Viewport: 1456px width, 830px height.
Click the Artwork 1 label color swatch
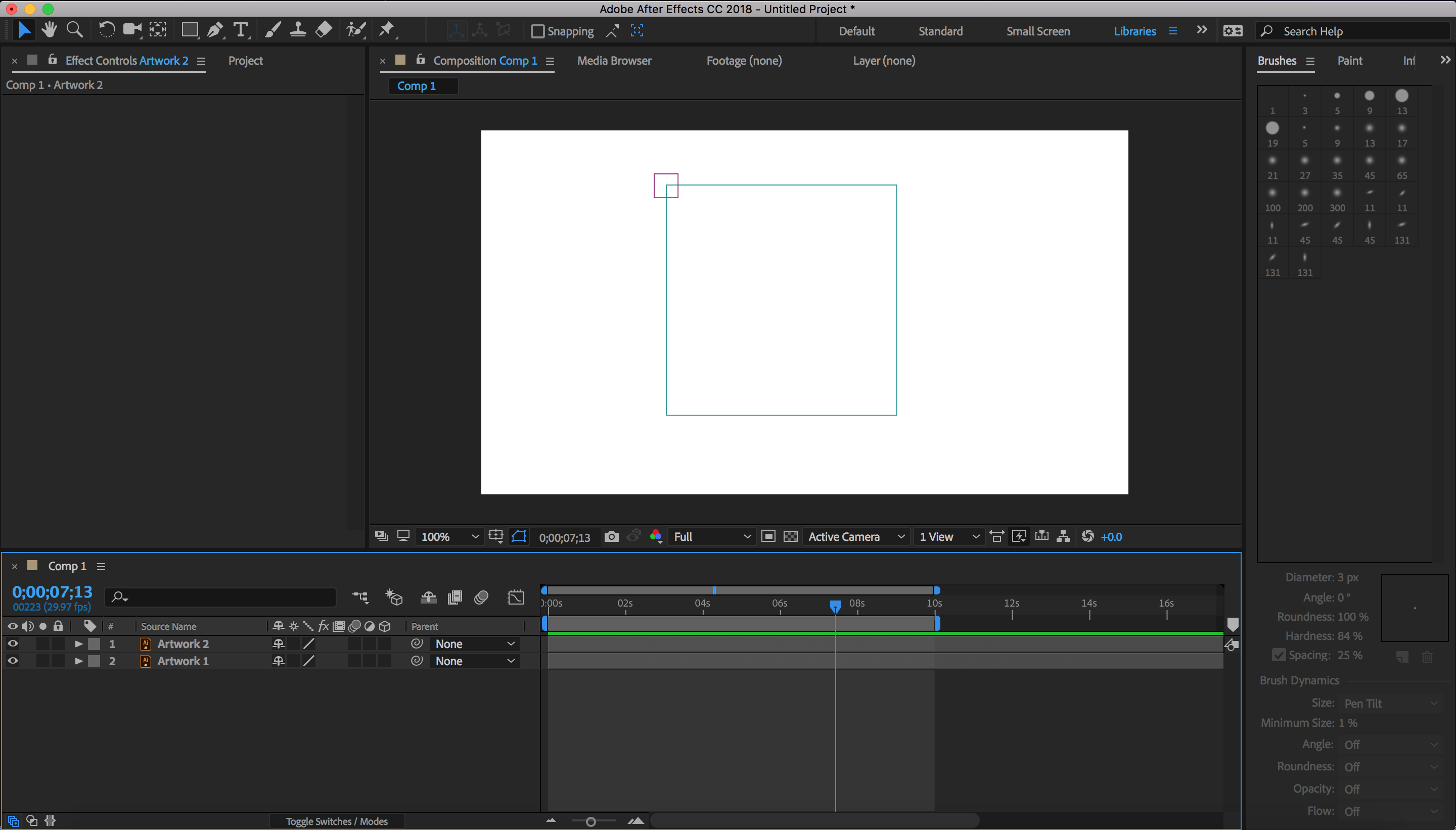click(94, 661)
